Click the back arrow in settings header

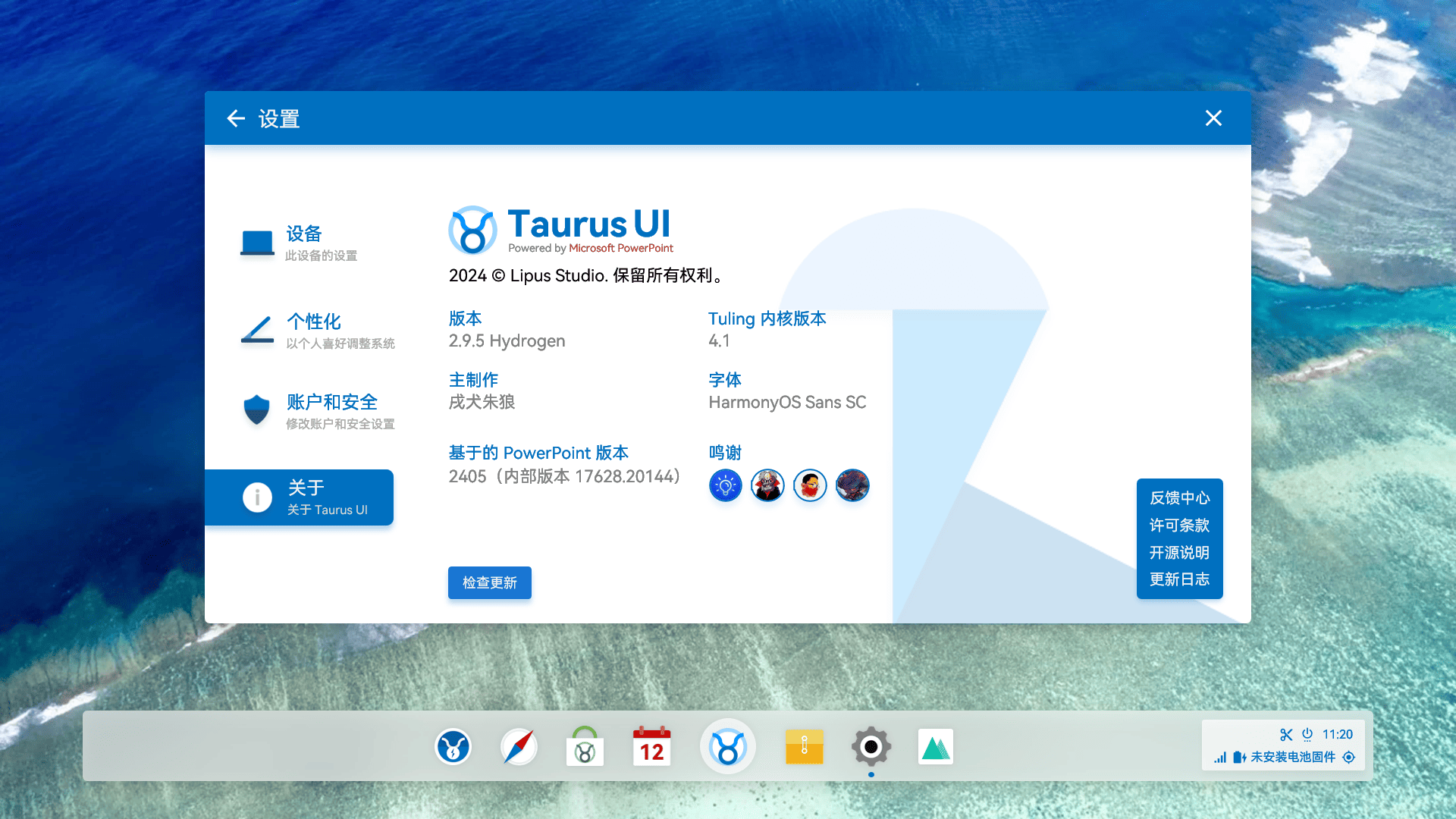(x=236, y=118)
